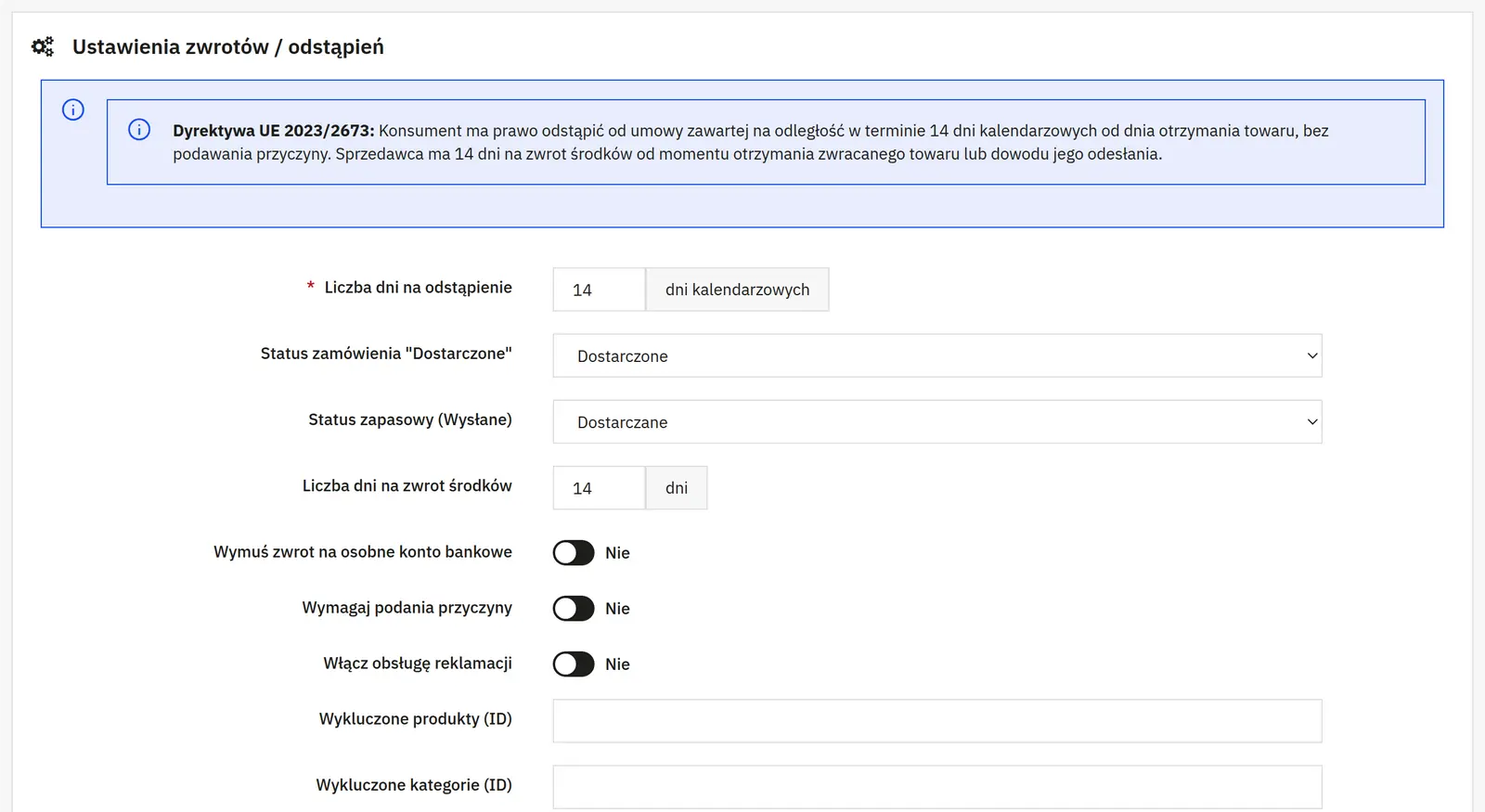The image size is (1485, 812).
Task: Click the Wykluczone kategorie (ID) input
Action: (937, 787)
